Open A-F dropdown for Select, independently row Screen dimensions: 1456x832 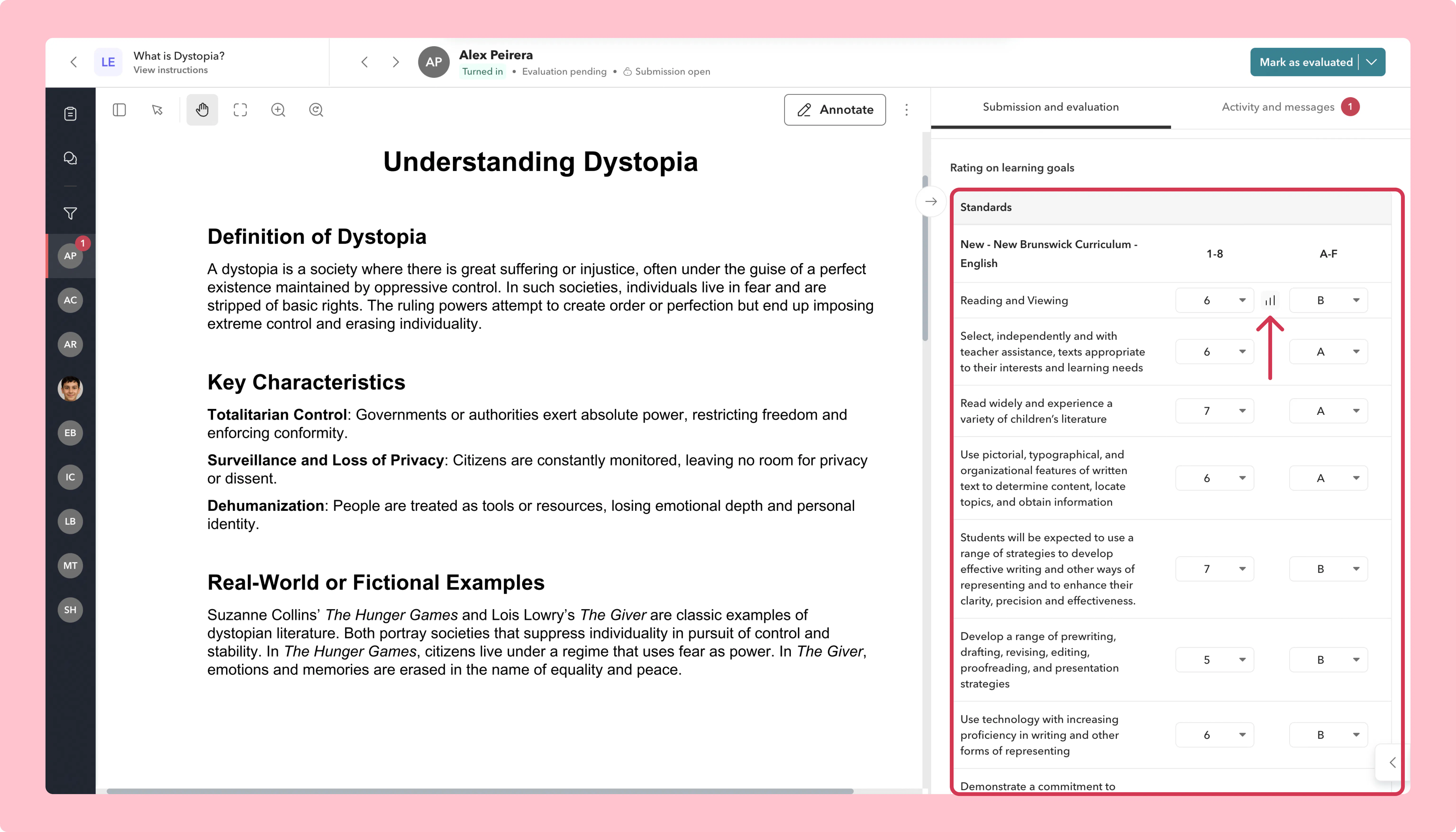[x=1329, y=352]
